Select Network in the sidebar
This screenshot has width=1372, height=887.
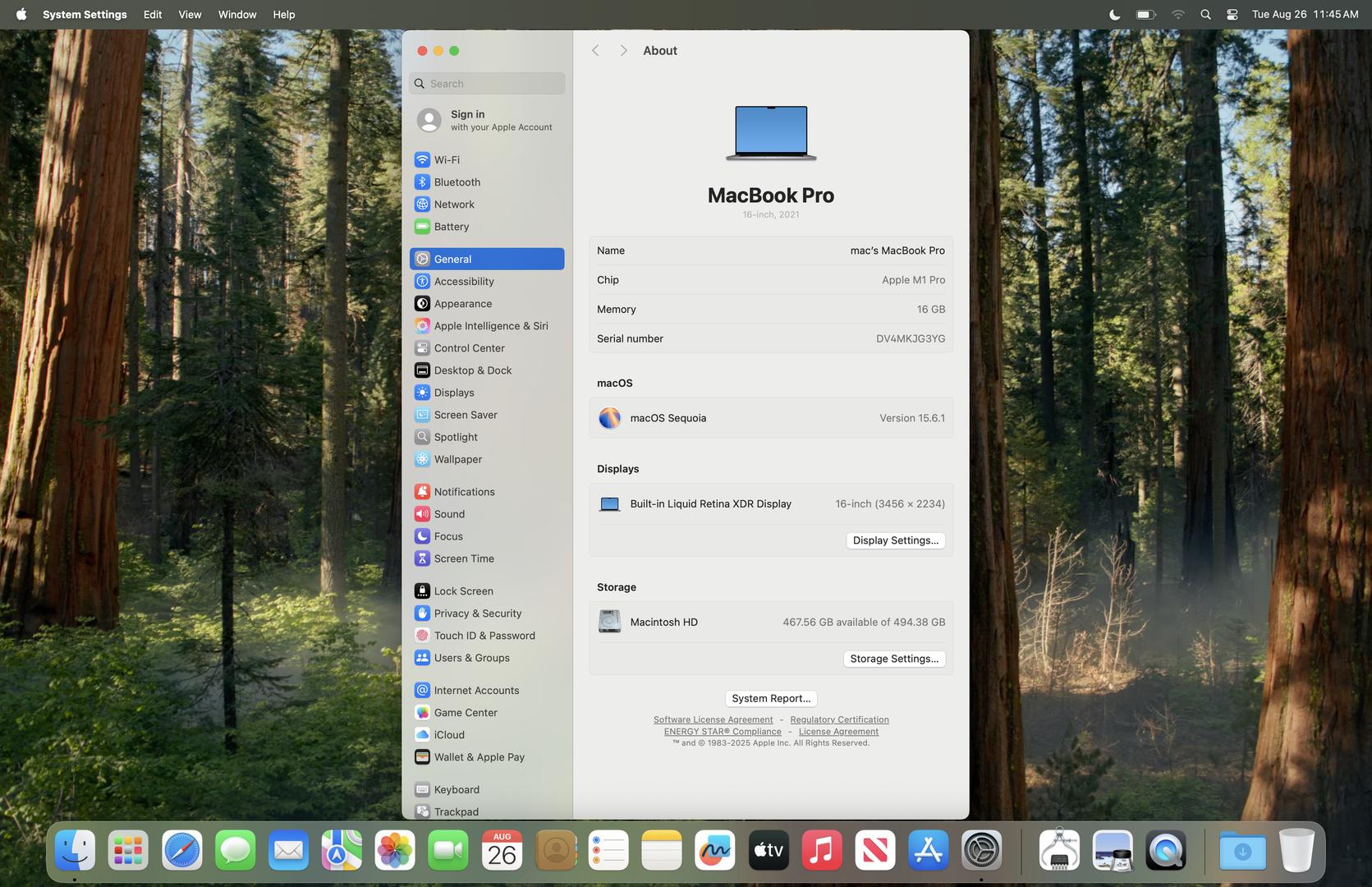487,204
